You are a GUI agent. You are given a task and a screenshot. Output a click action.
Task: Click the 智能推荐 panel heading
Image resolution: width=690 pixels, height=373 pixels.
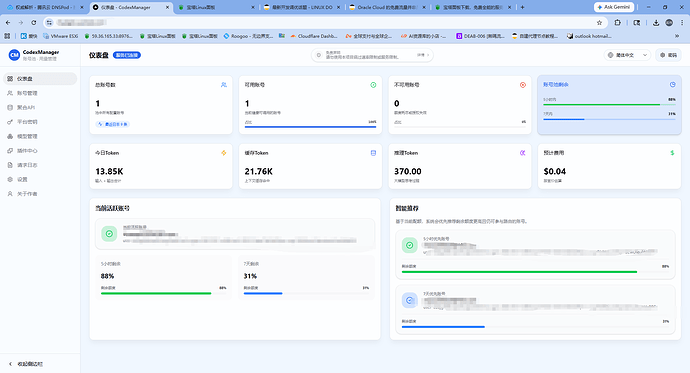click(x=407, y=208)
